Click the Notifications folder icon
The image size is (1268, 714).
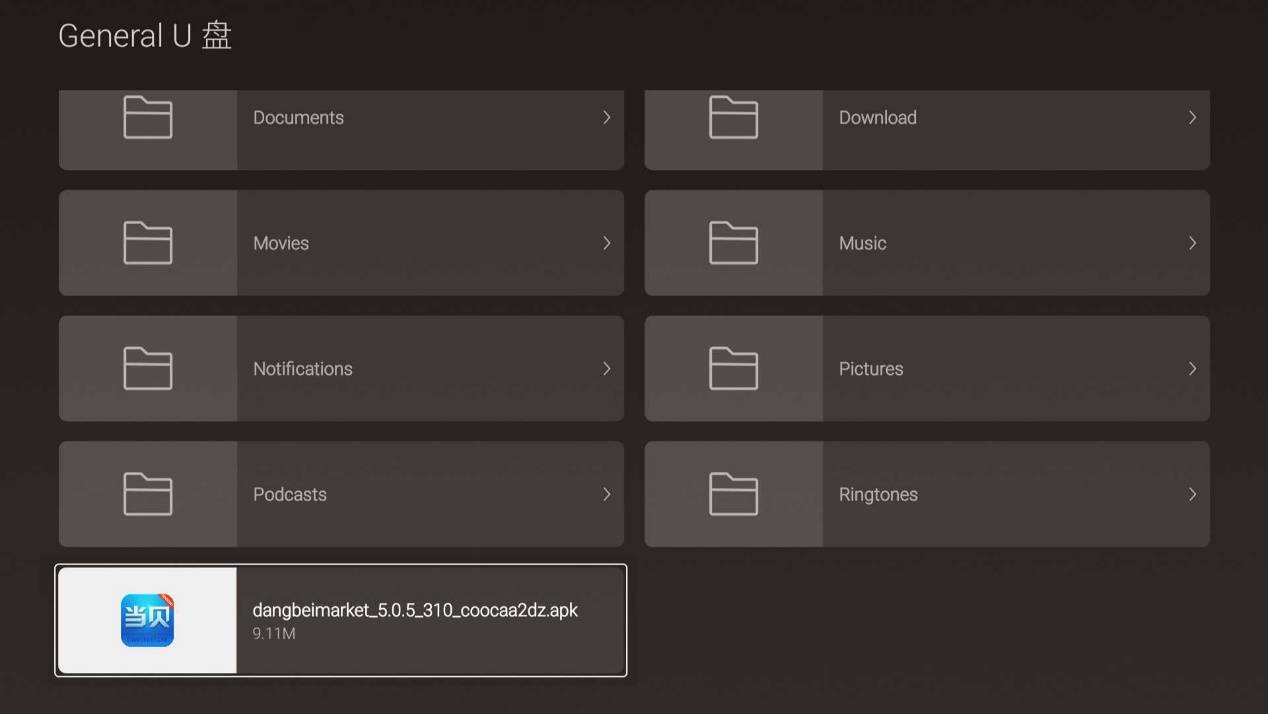pyautogui.click(x=148, y=369)
